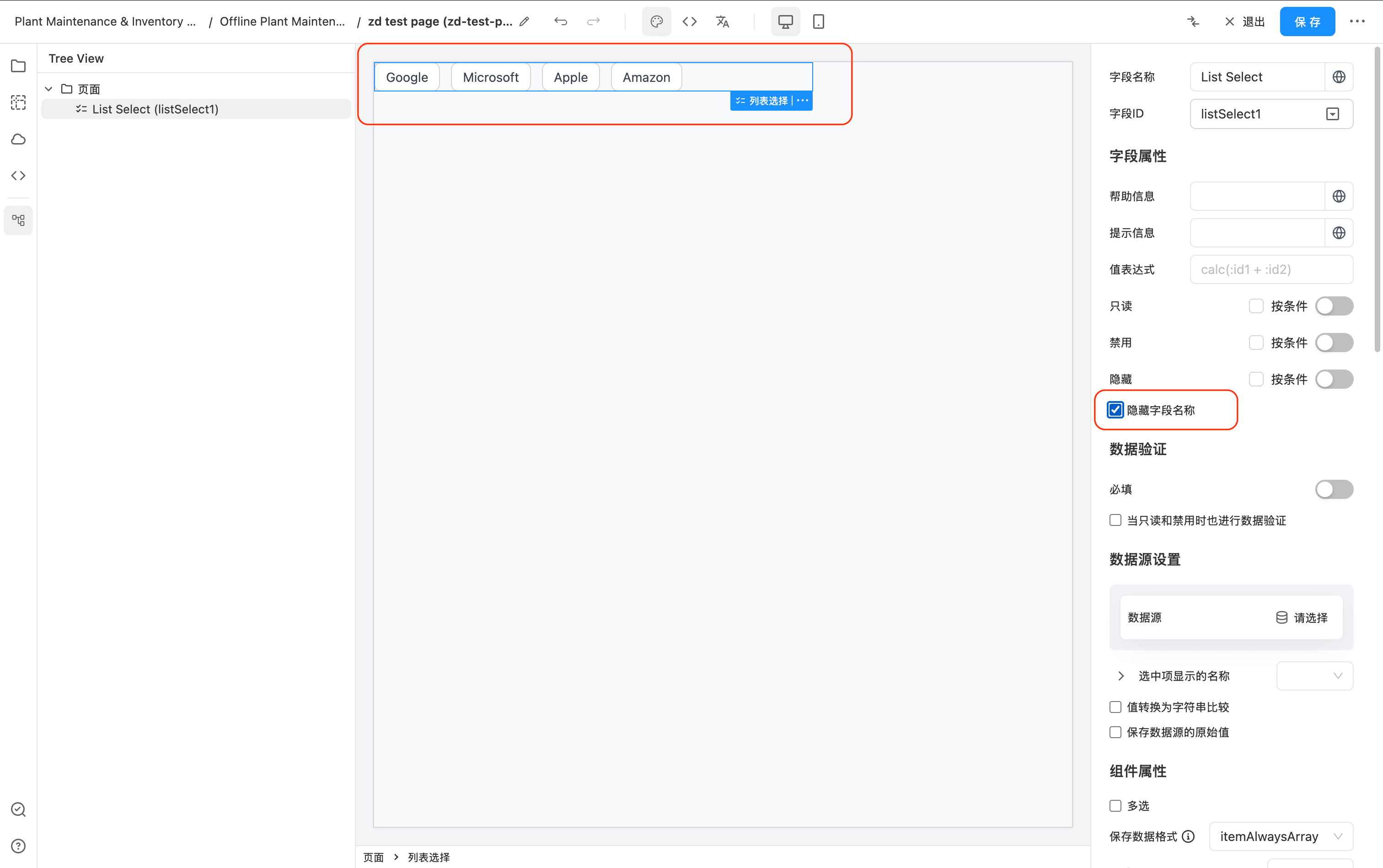Click the globe icon for 字段名称
The height and width of the screenshot is (868, 1383).
point(1339,77)
